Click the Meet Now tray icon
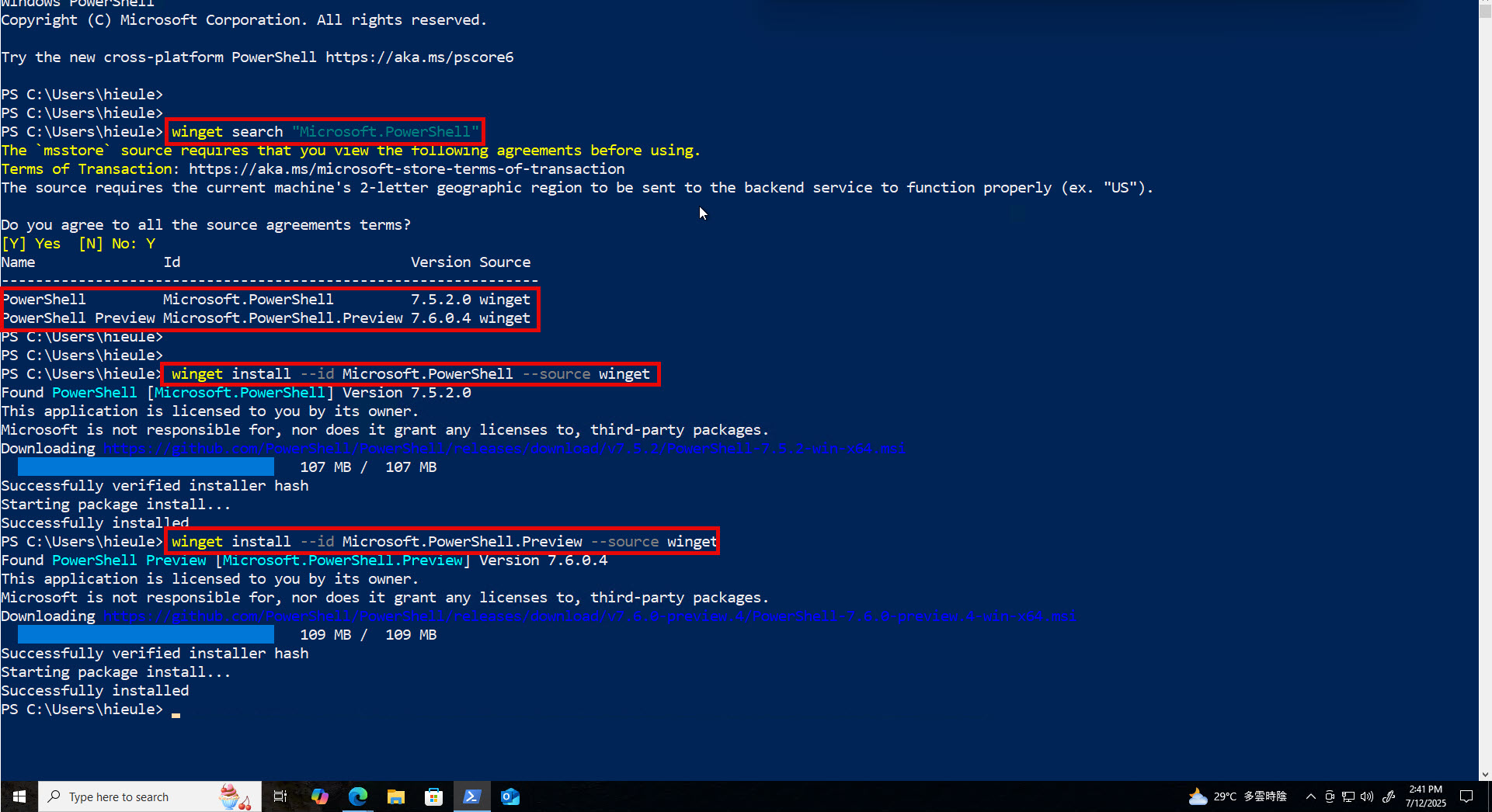1492x812 pixels. point(1330,796)
